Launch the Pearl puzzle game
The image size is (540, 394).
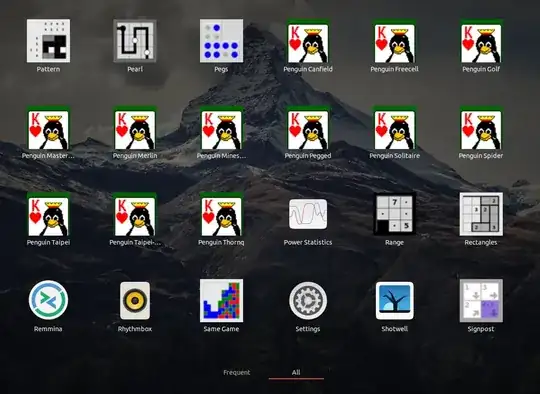click(135, 41)
